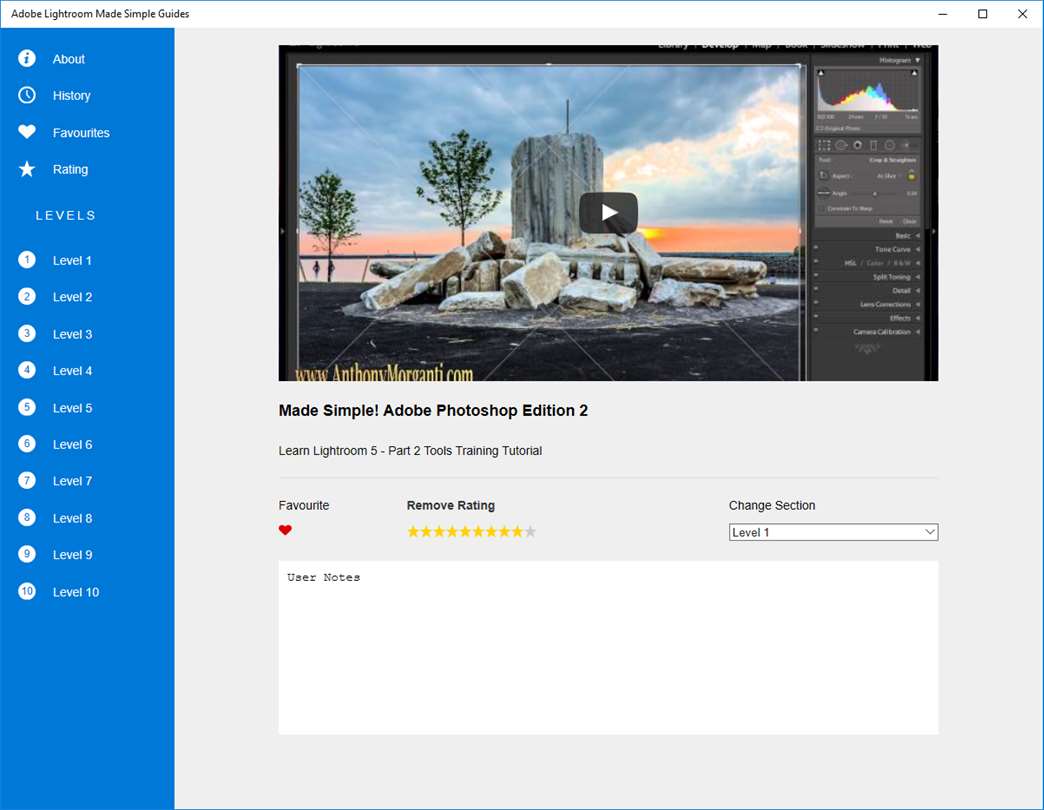Image resolution: width=1044 pixels, height=810 pixels.
Task: Set rating to the last grey star
Action: (531, 532)
